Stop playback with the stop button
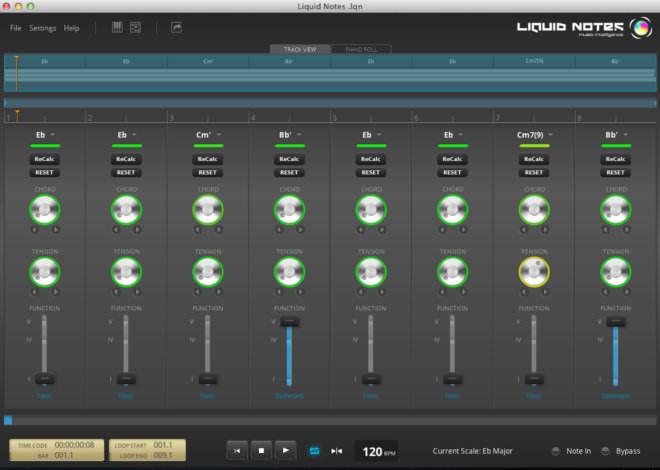The image size is (660, 470). [261, 451]
